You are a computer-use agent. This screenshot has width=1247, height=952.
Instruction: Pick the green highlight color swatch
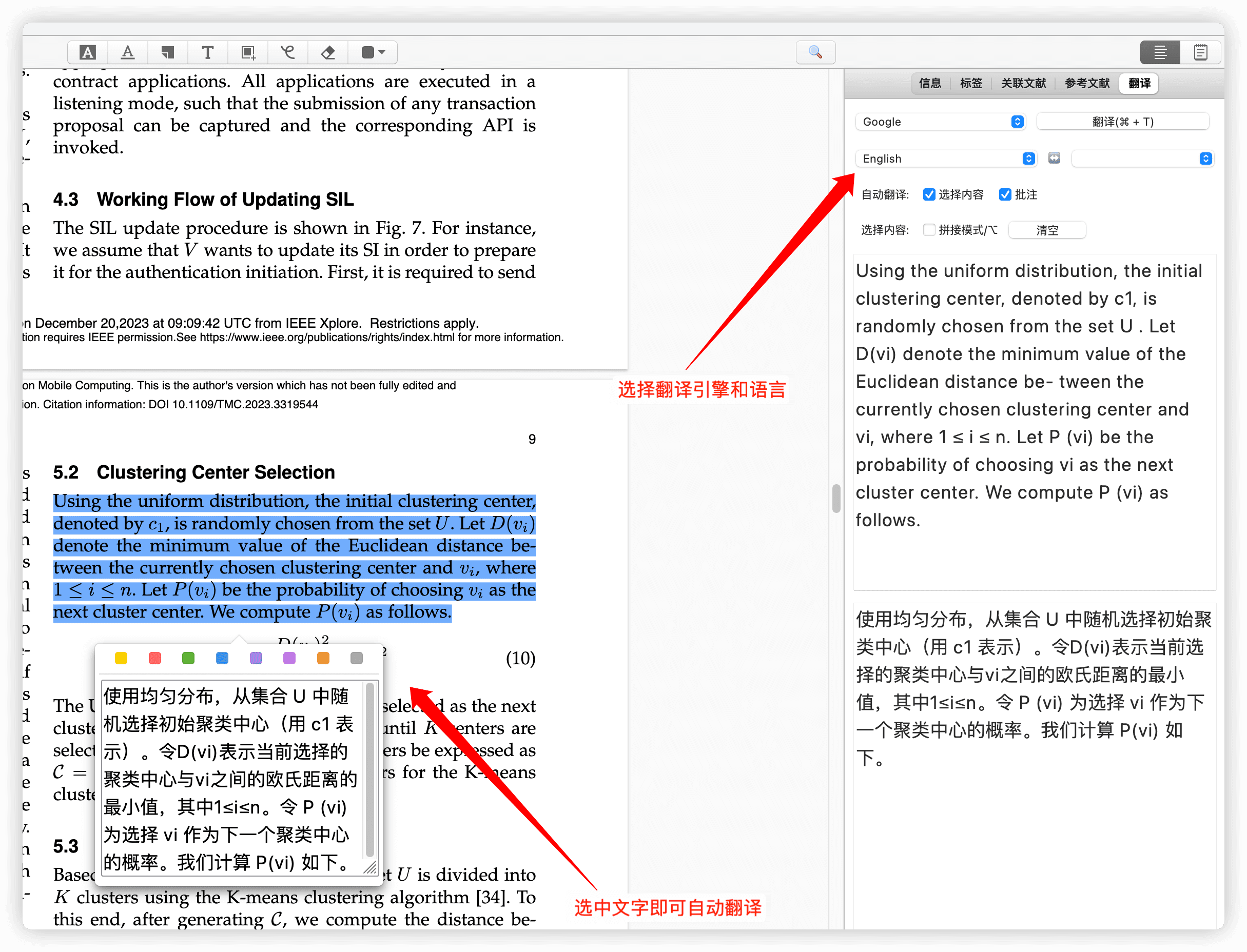188,658
